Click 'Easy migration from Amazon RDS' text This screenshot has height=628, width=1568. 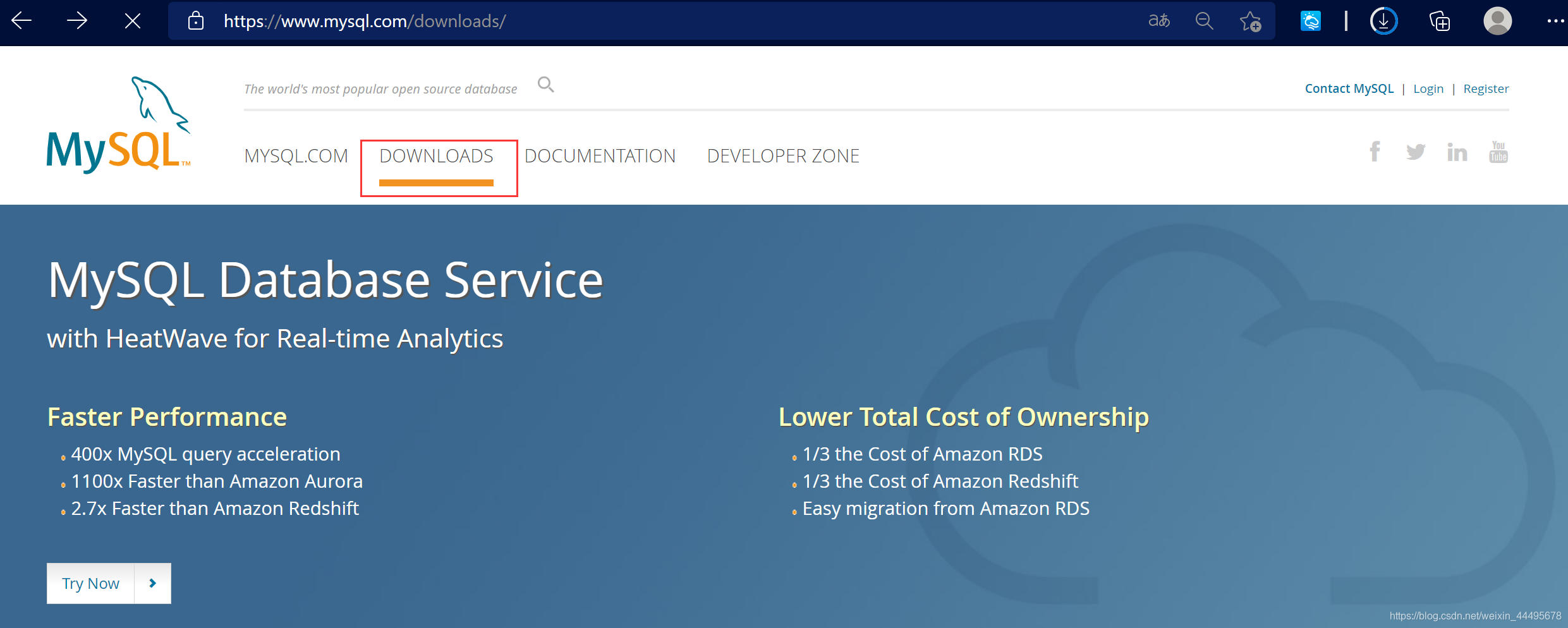tap(945, 509)
